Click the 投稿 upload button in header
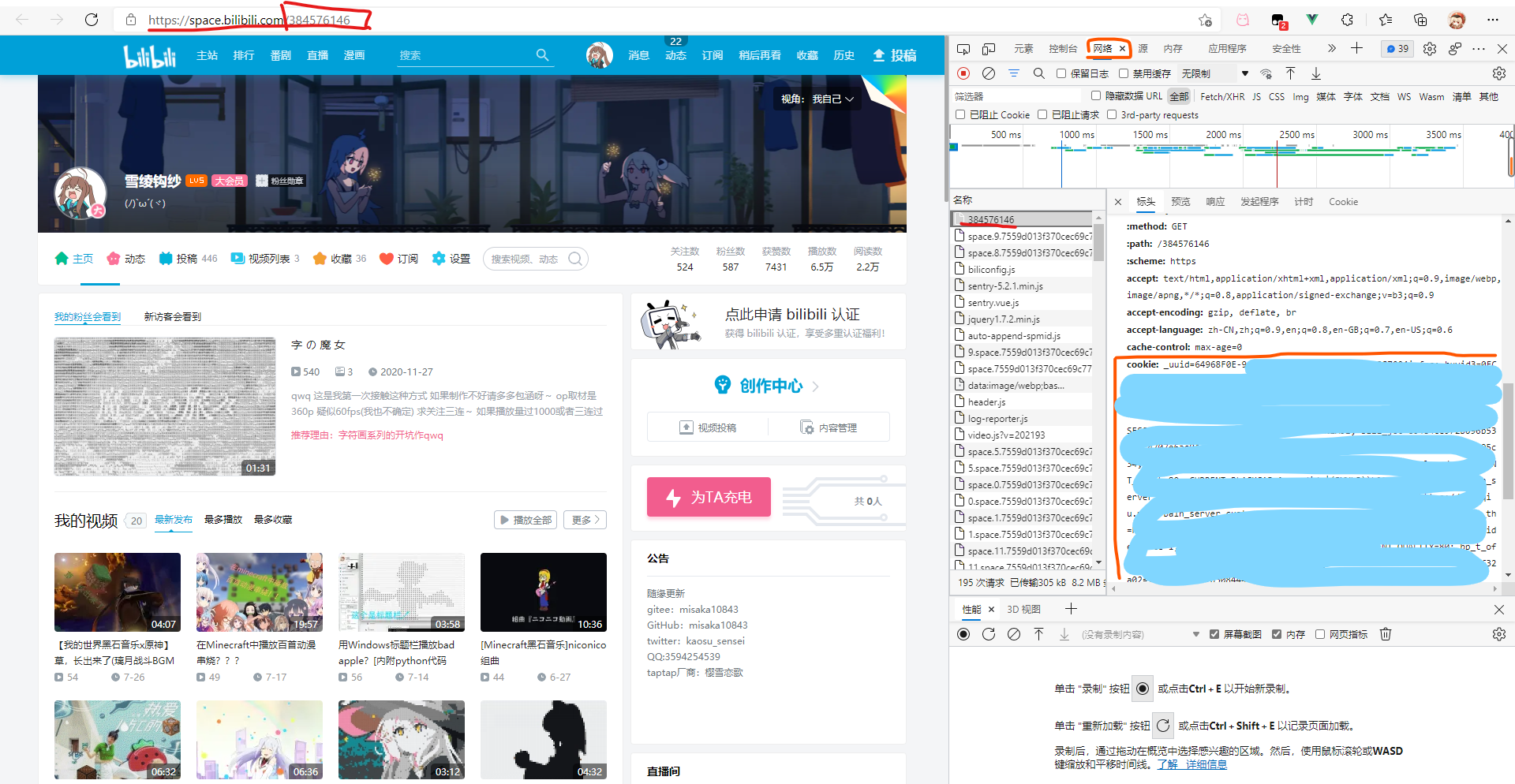Image resolution: width=1515 pixels, height=784 pixels. click(x=895, y=55)
